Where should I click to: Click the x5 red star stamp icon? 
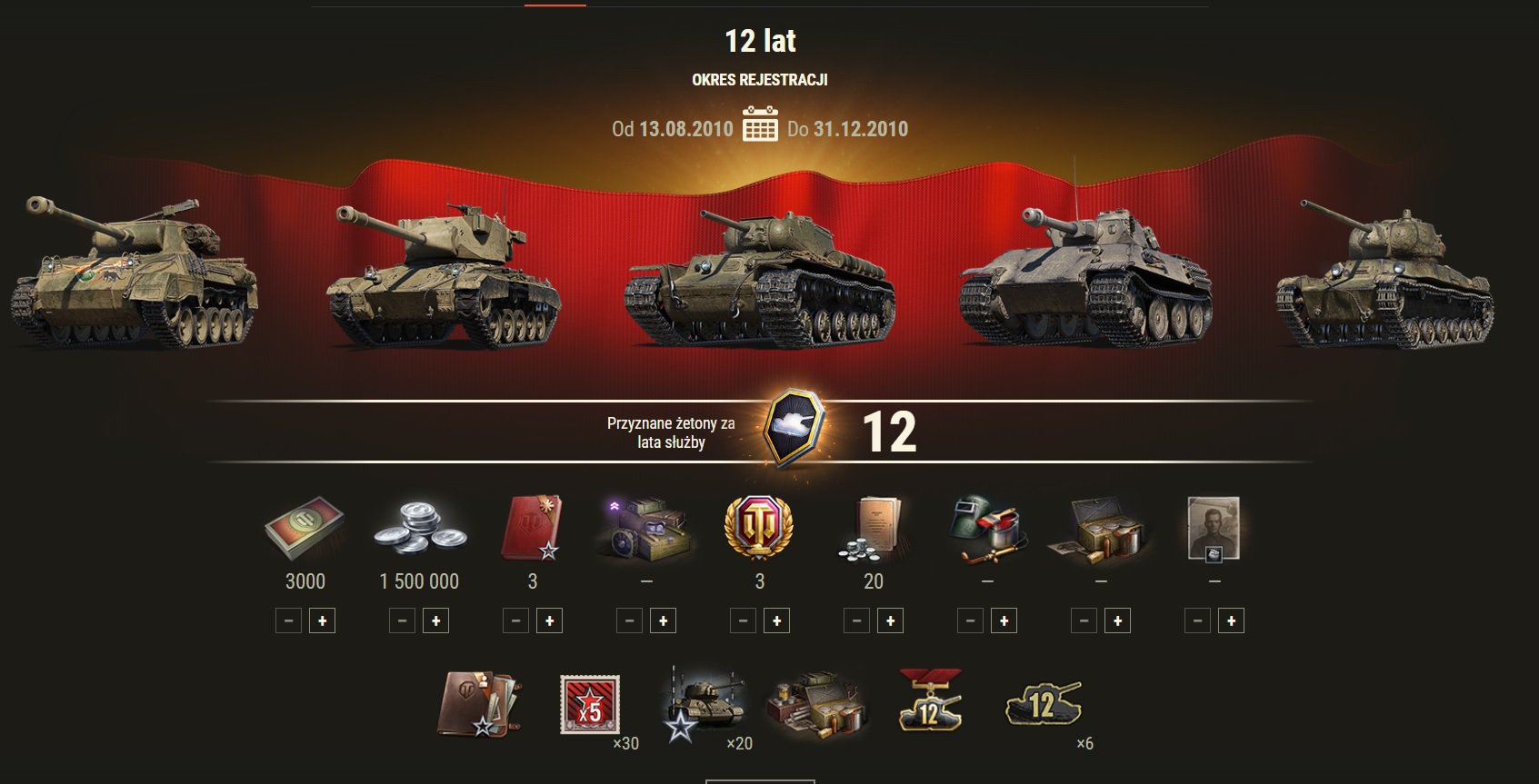point(590,705)
